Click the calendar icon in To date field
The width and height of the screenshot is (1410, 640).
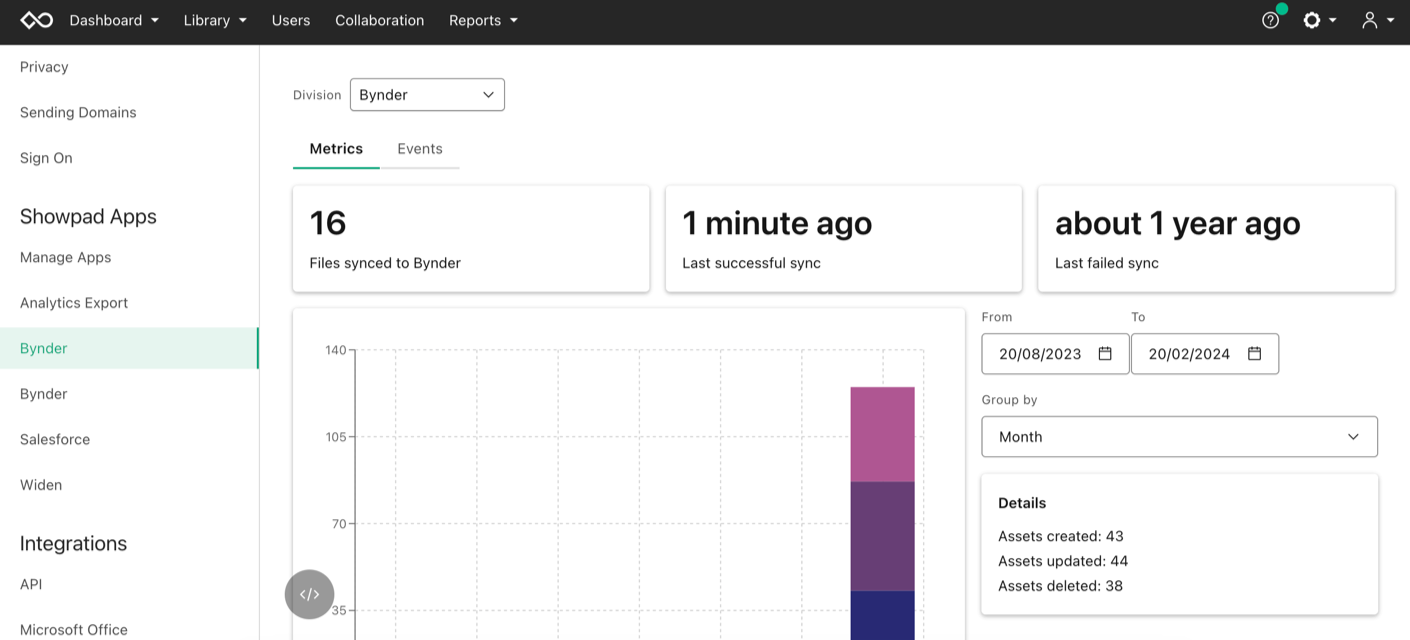click(x=1254, y=353)
